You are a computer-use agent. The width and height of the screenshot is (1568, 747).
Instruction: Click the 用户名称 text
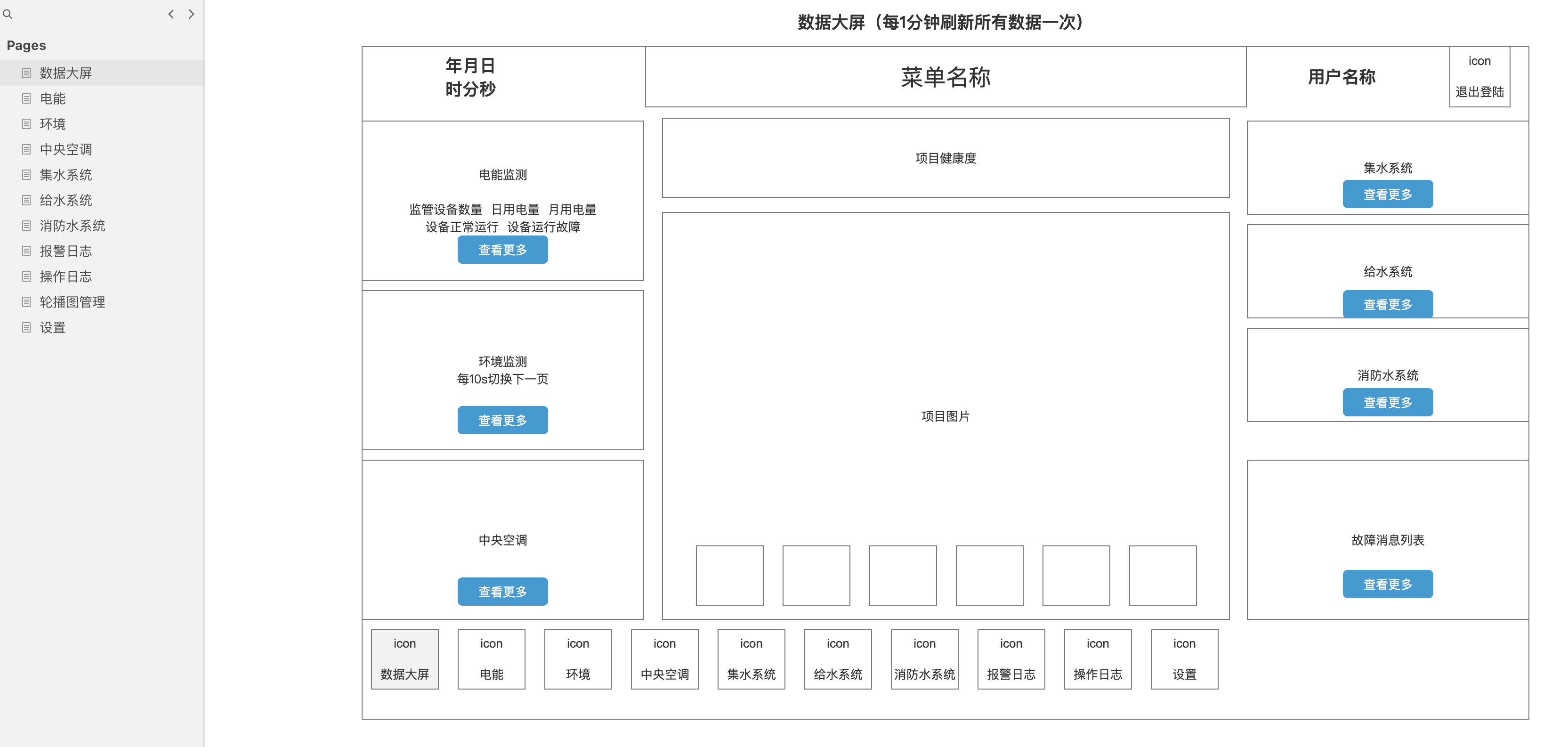[x=1342, y=77]
